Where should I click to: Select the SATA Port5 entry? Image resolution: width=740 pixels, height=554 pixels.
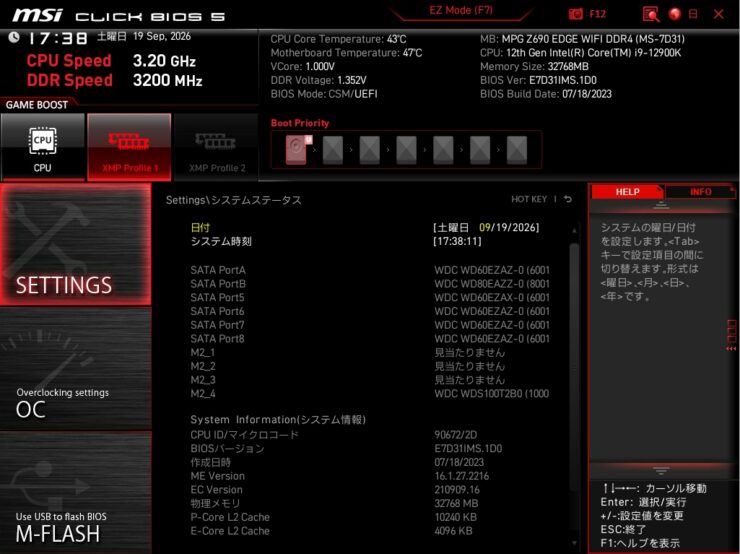pyautogui.click(x=370, y=297)
